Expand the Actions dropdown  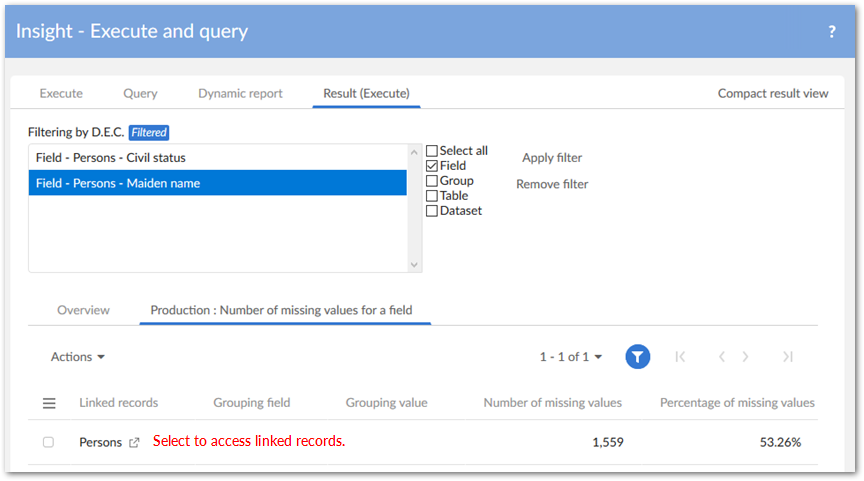pos(78,357)
